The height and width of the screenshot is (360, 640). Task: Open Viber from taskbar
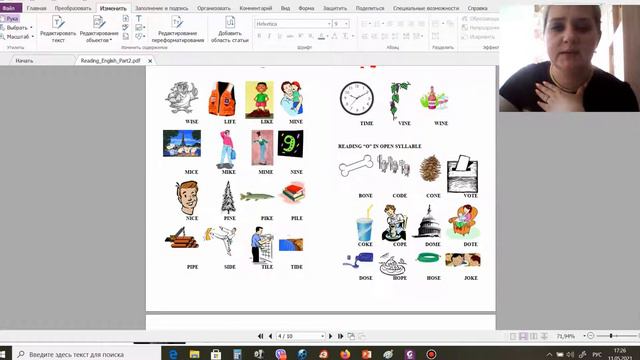click(280, 354)
